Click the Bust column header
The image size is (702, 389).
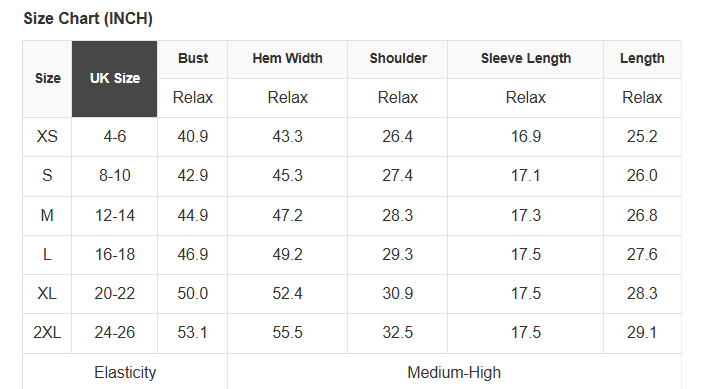(193, 59)
